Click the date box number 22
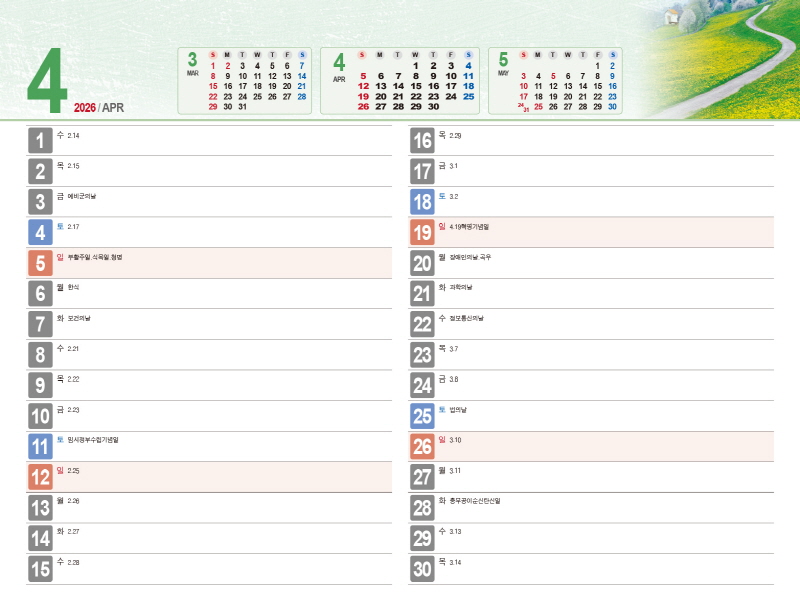800x604 pixels. click(x=422, y=325)
